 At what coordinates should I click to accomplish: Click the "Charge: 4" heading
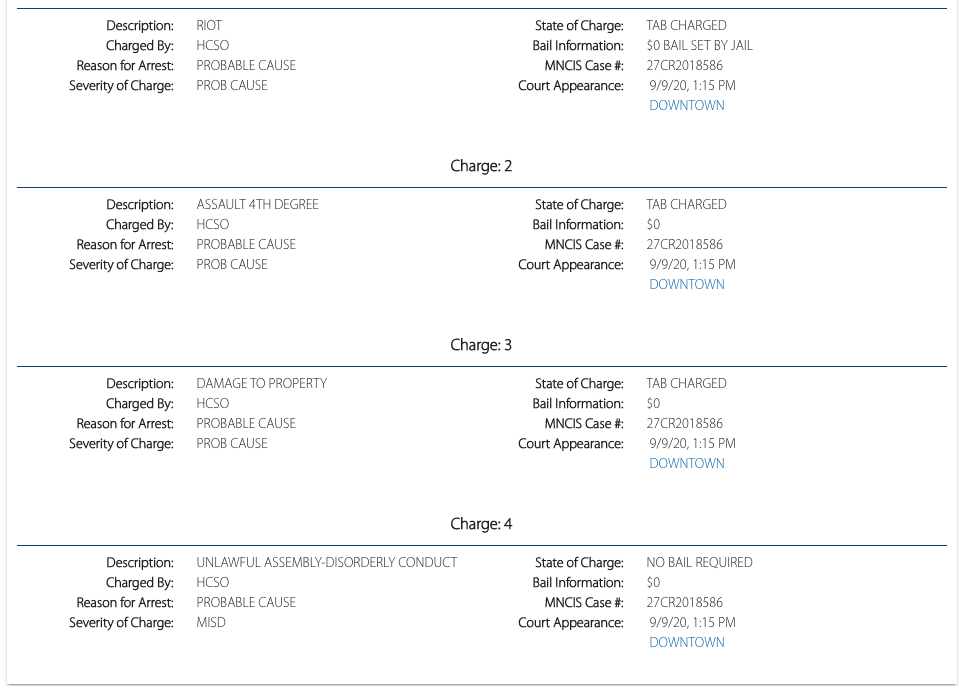481,524
